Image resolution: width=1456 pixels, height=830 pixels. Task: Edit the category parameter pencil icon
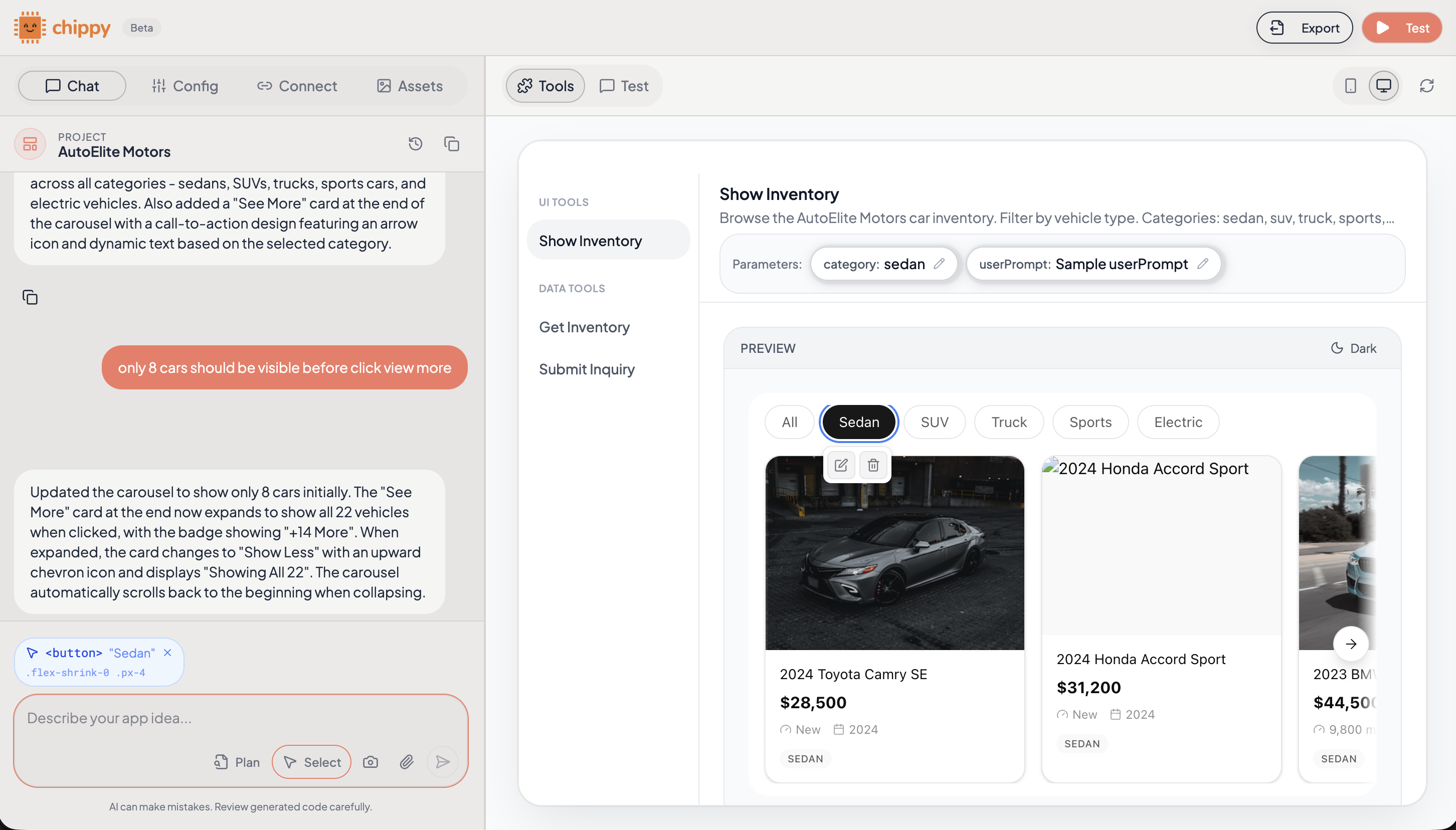(939, 263)
